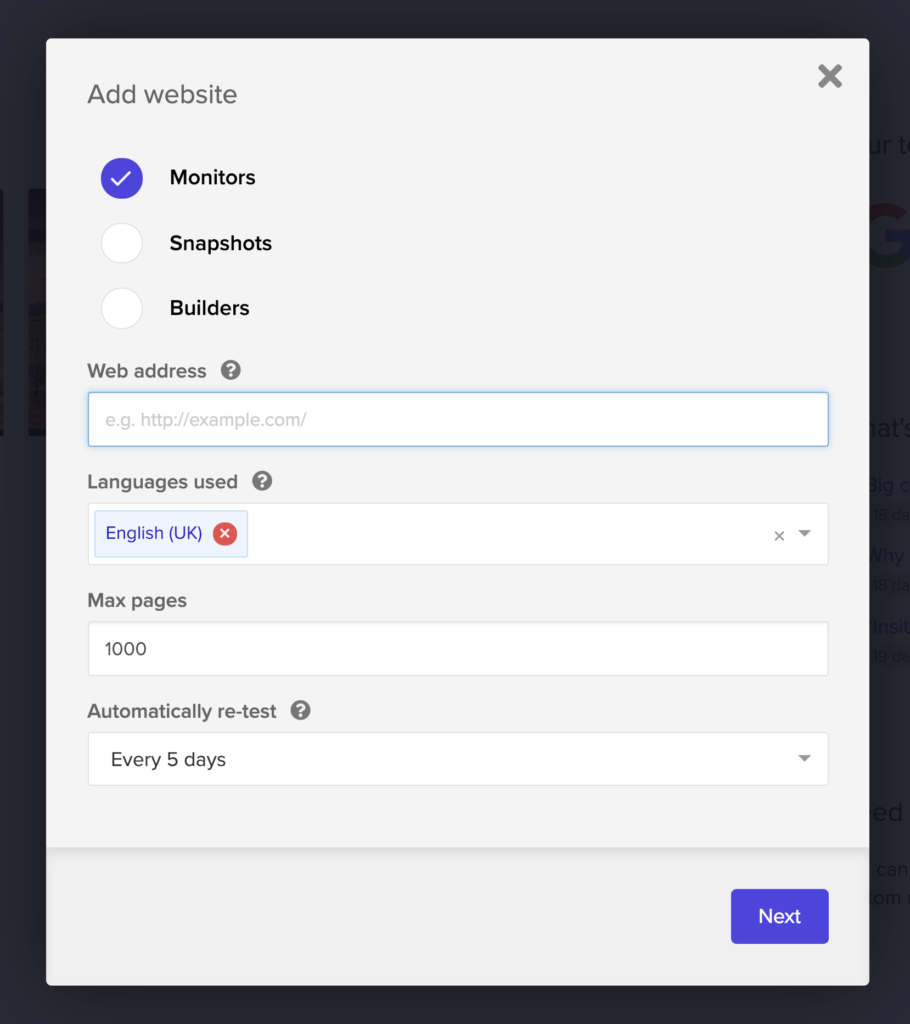Dismiss the dialog with the X button
This screenshot has height=1024, width=910.
[x=830, y=76]
